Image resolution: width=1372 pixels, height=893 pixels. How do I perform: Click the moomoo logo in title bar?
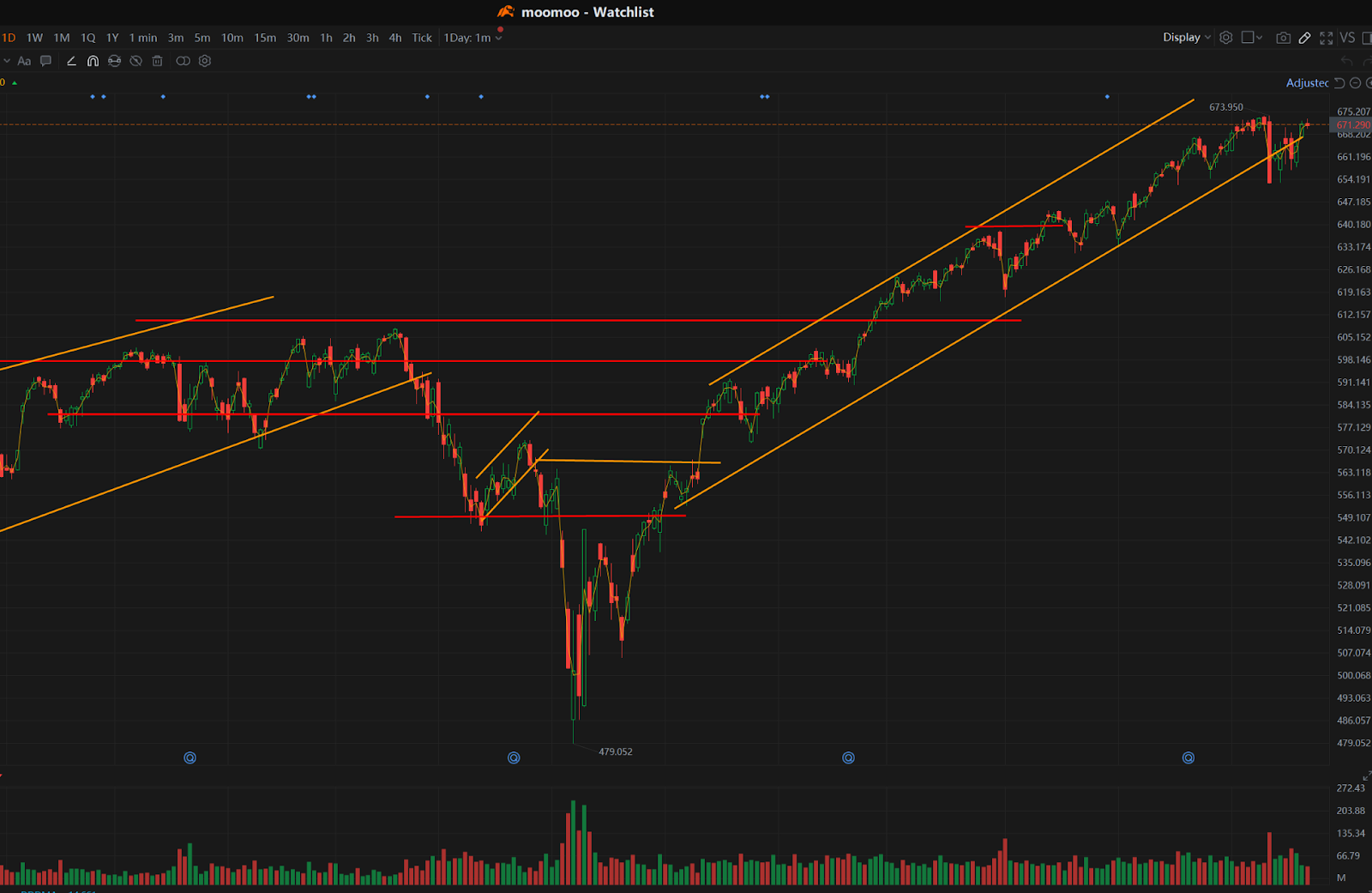pos(506,12)
